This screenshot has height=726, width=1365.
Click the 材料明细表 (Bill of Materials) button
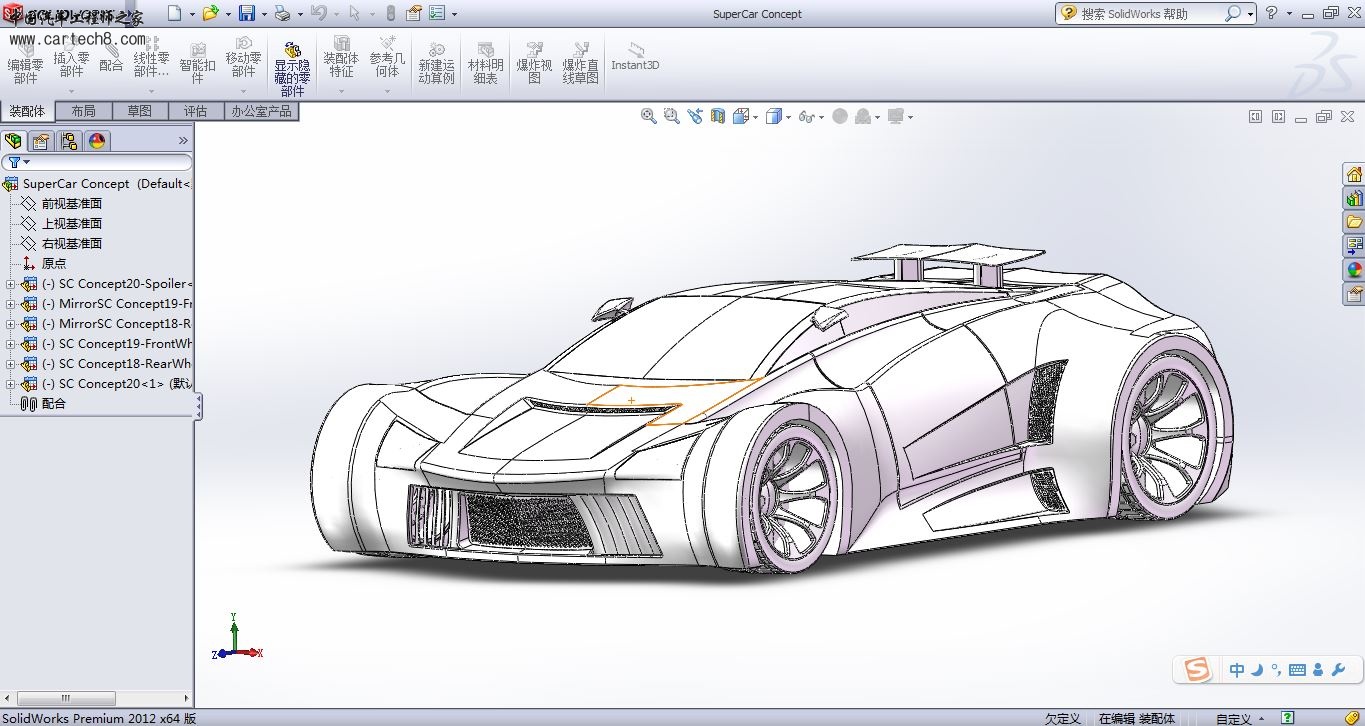tap(485, 62)
